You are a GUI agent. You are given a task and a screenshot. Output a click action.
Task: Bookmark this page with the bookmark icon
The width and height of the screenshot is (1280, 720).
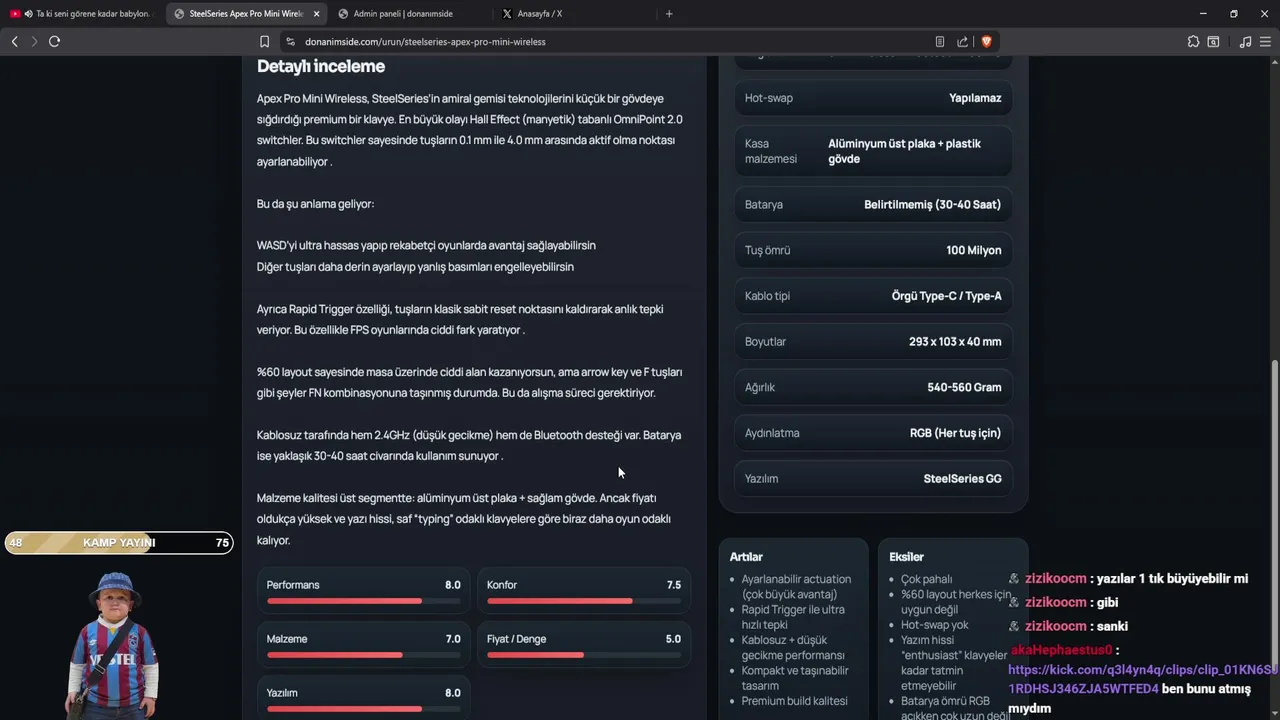pos(264,42)
